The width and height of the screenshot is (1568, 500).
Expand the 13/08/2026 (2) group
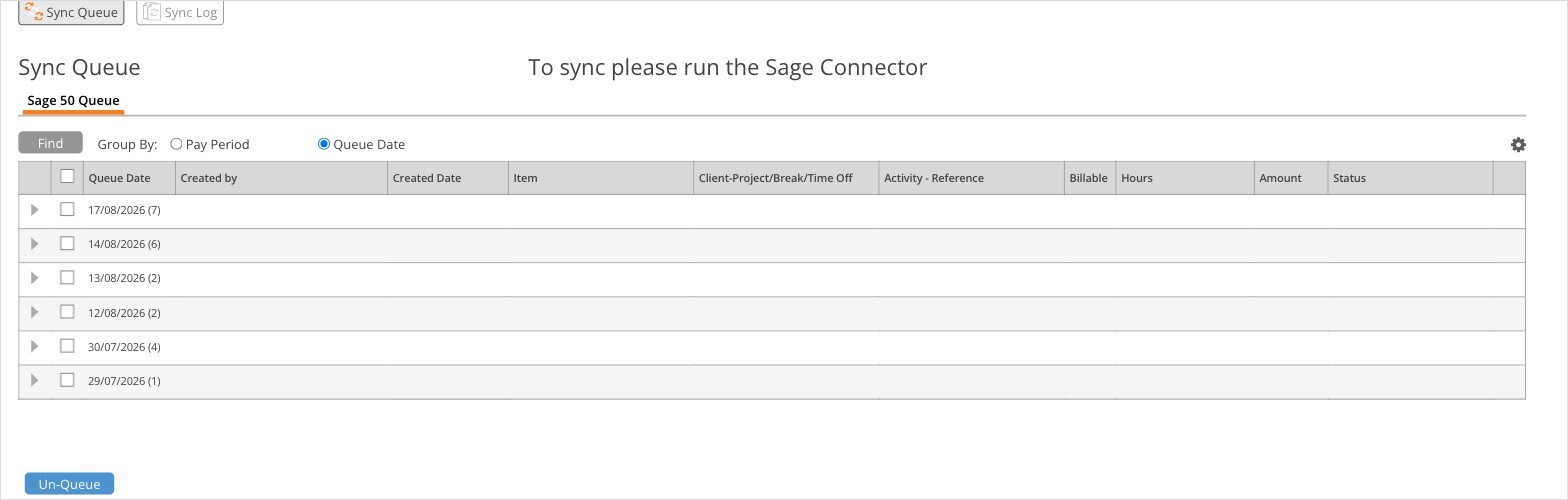pyautogui.click(x=34, y=278)
